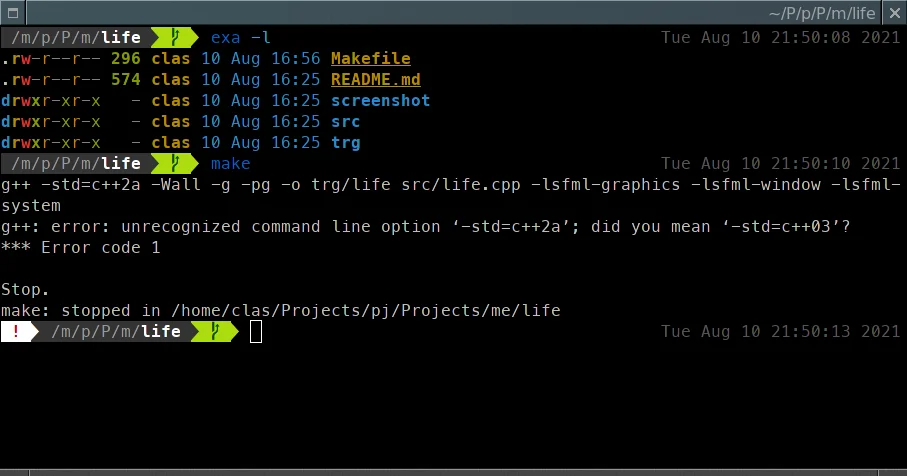Click the window title text ~/P/p/P/m/life
This screenshot has height=476, width=907.
click(x=822, y=13)
